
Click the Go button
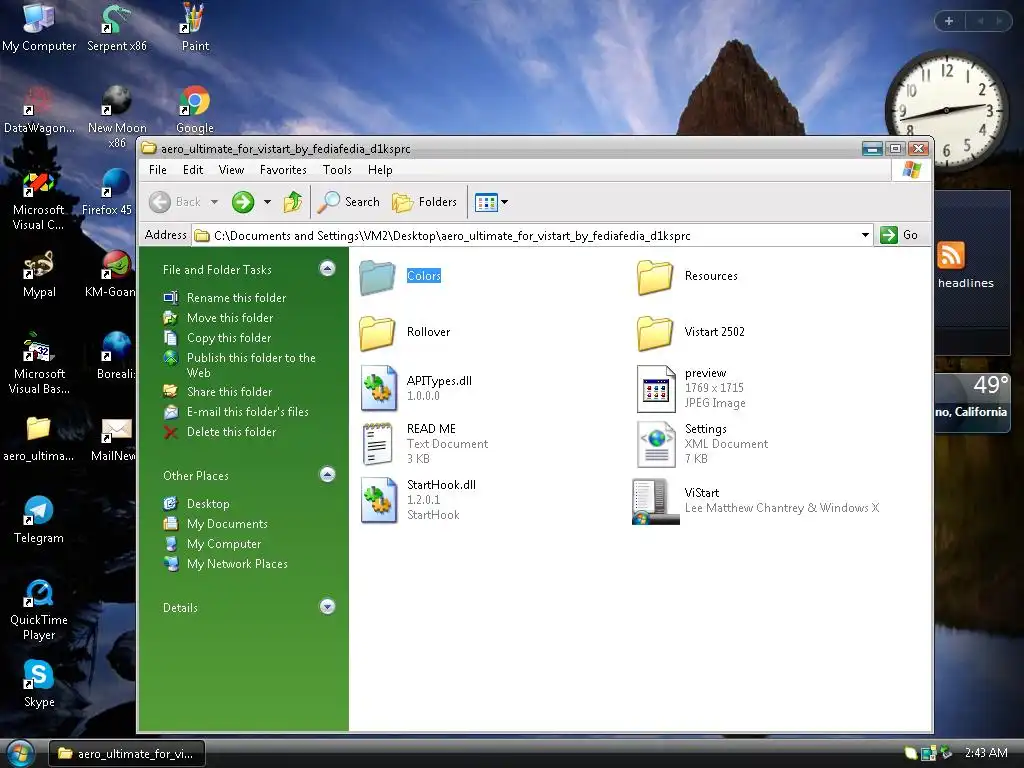[x=899, y=235]
